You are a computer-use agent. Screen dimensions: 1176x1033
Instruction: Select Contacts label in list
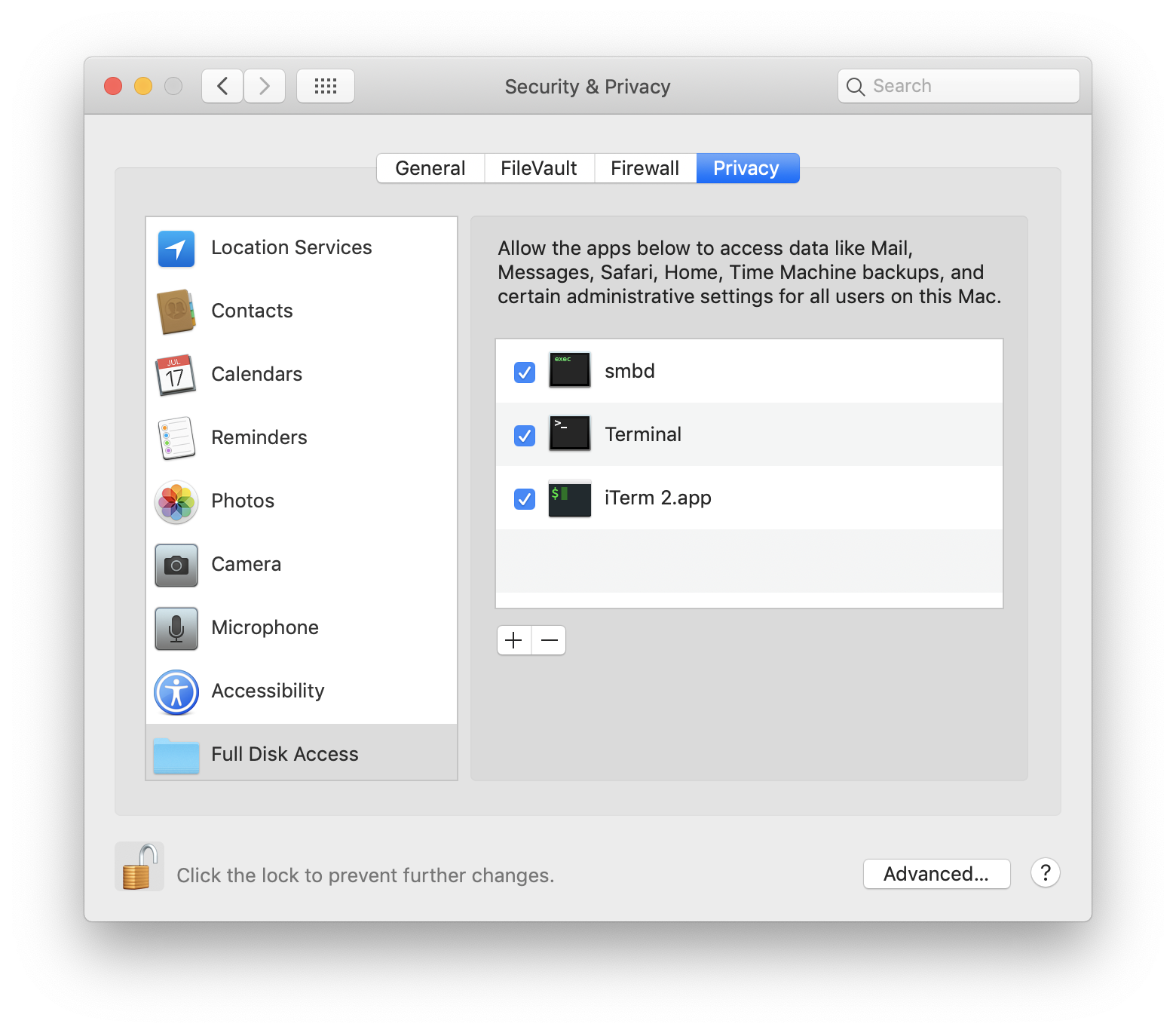pos(252,311)
